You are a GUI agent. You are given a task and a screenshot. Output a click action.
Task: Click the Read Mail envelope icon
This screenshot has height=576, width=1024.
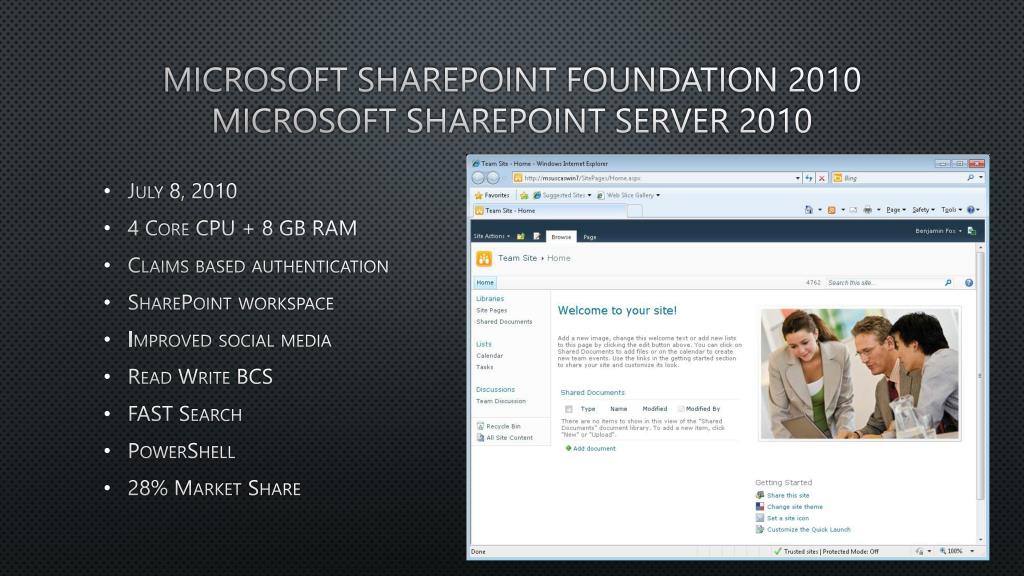tap(853, 210)
